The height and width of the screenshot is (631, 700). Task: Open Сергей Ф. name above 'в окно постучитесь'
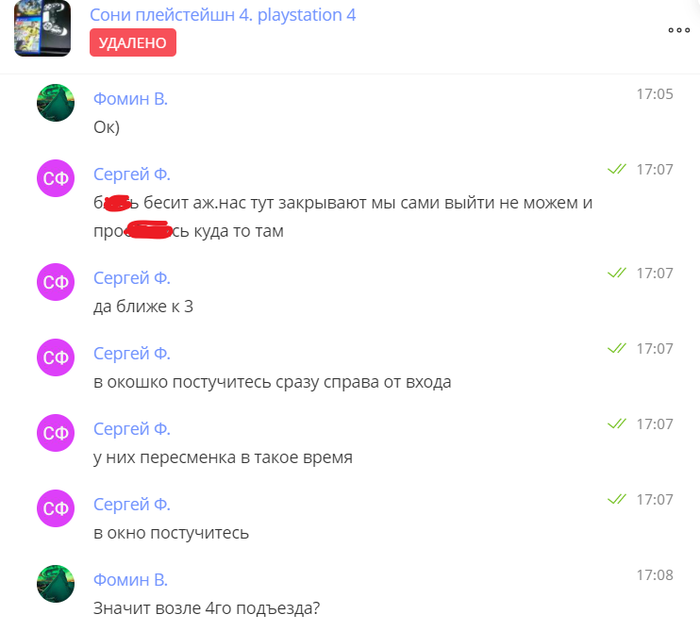click(x=132, y=504)
